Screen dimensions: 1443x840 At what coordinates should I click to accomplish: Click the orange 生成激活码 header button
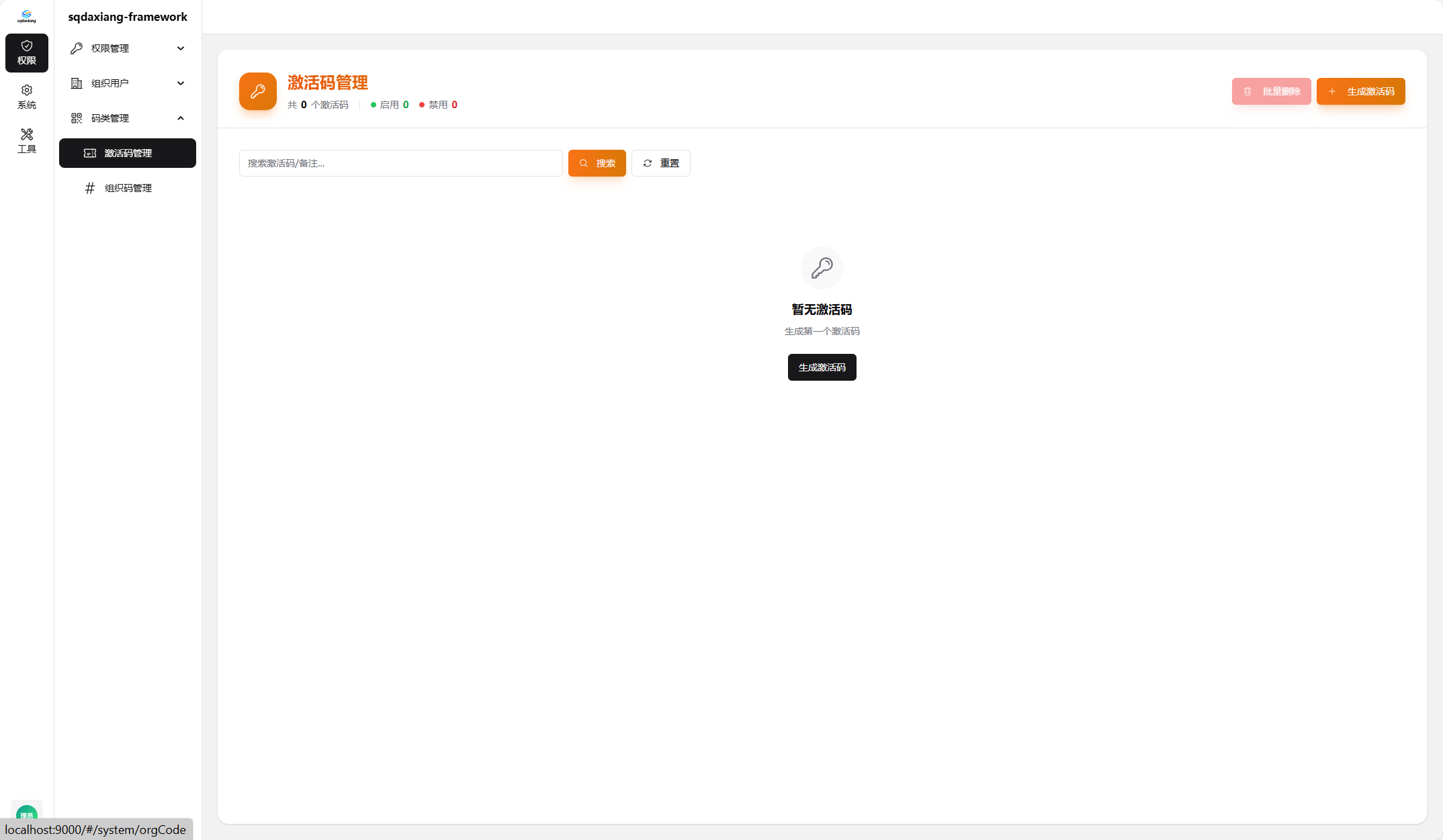1360,91
